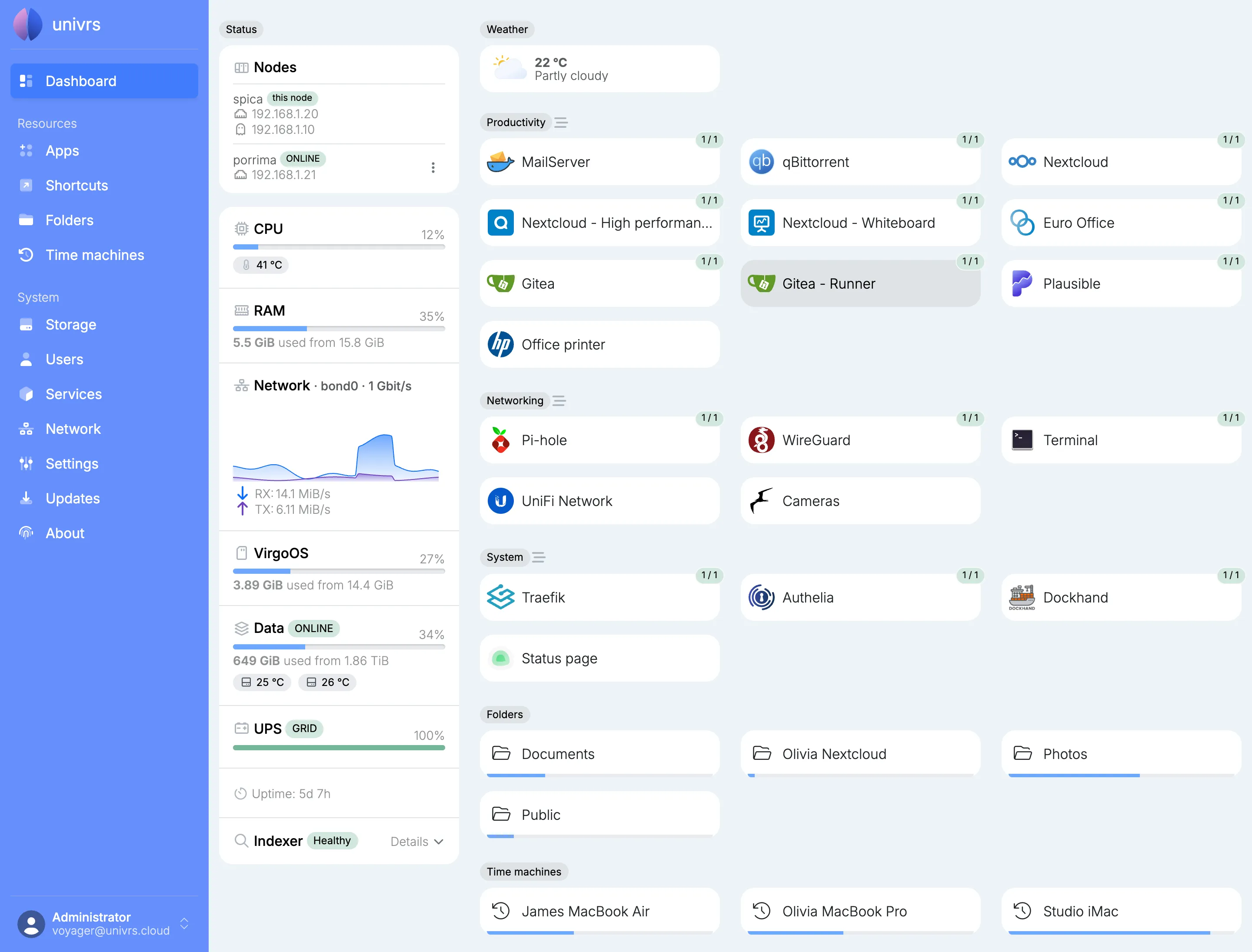Image resolution: width=1252 pixels, height=952 pixels.
Task: Open the MailServer app icon
Action: [500, 162]
